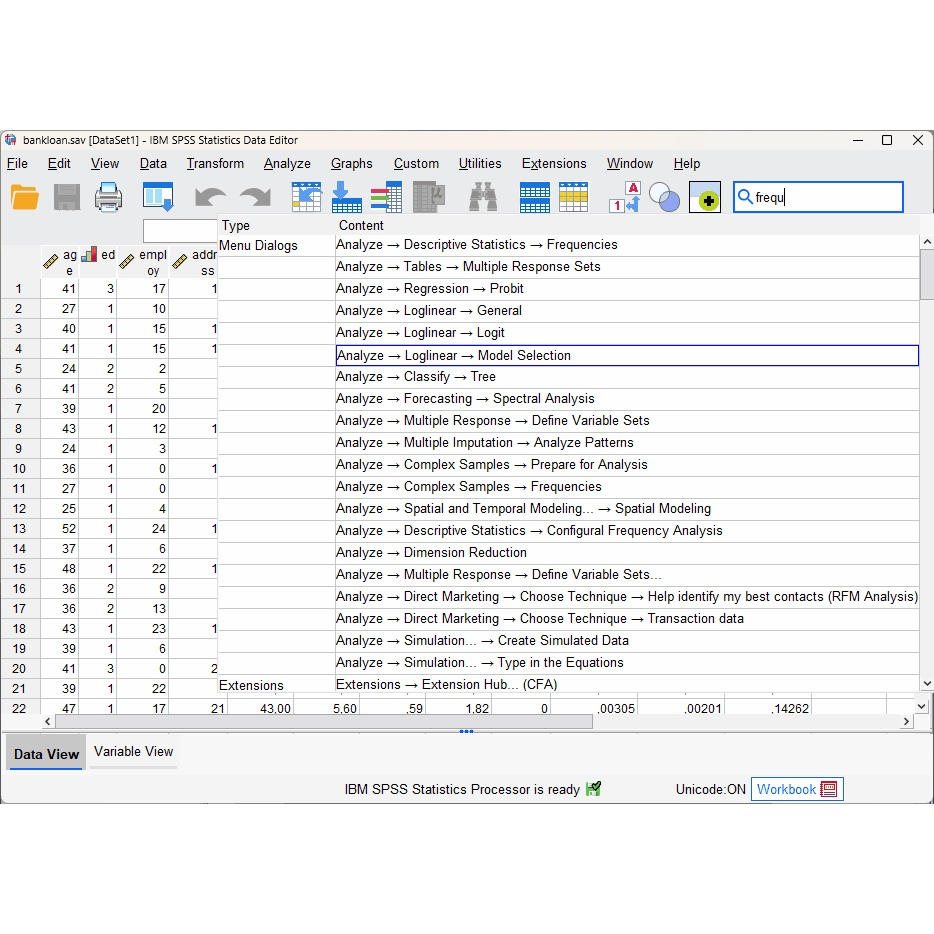The image size is (934, 934).
Task: Toggle the Workbook mode button in status bar
Action: pyautogui.click(x=797, y=789)
